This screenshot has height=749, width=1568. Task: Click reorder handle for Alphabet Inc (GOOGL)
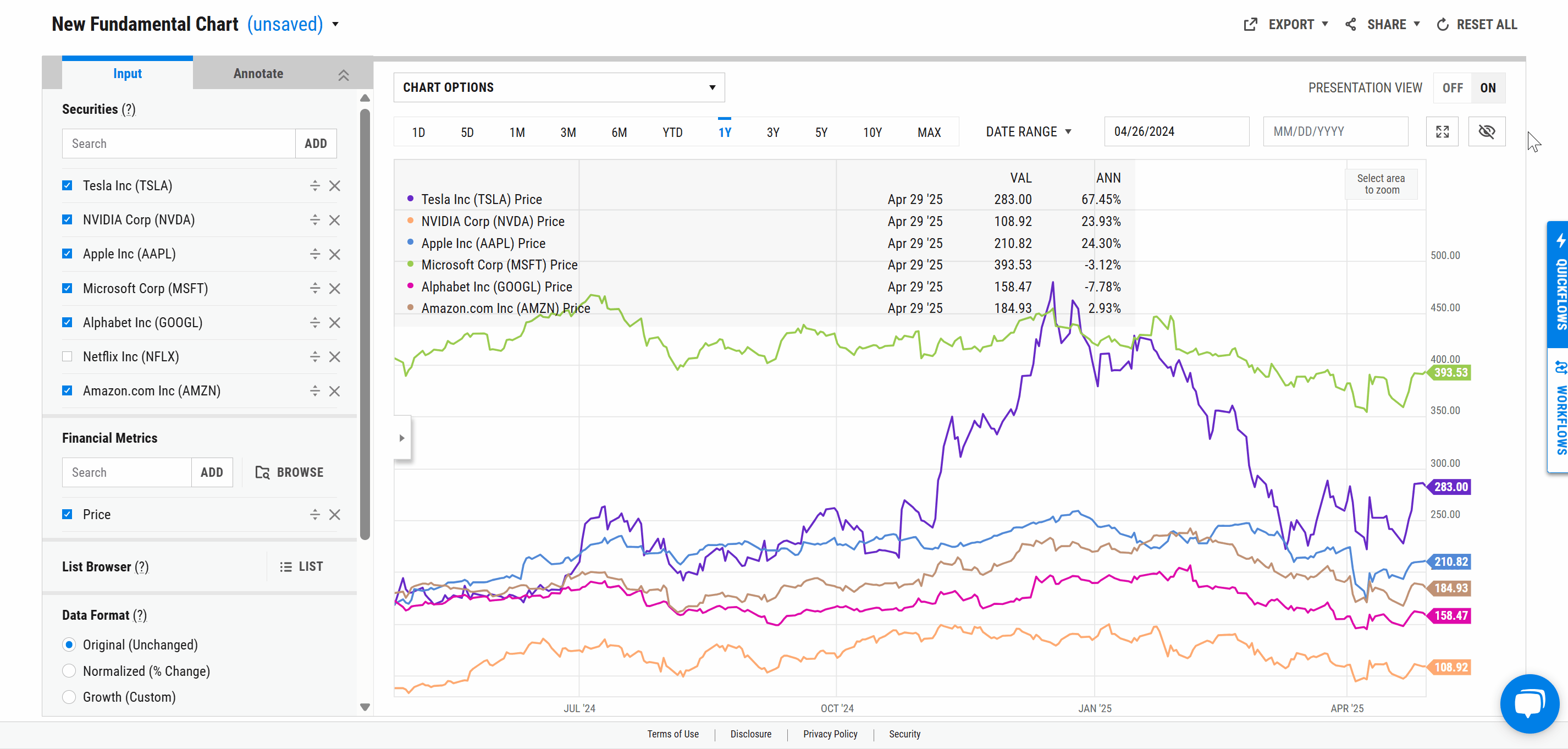[314, 322]
